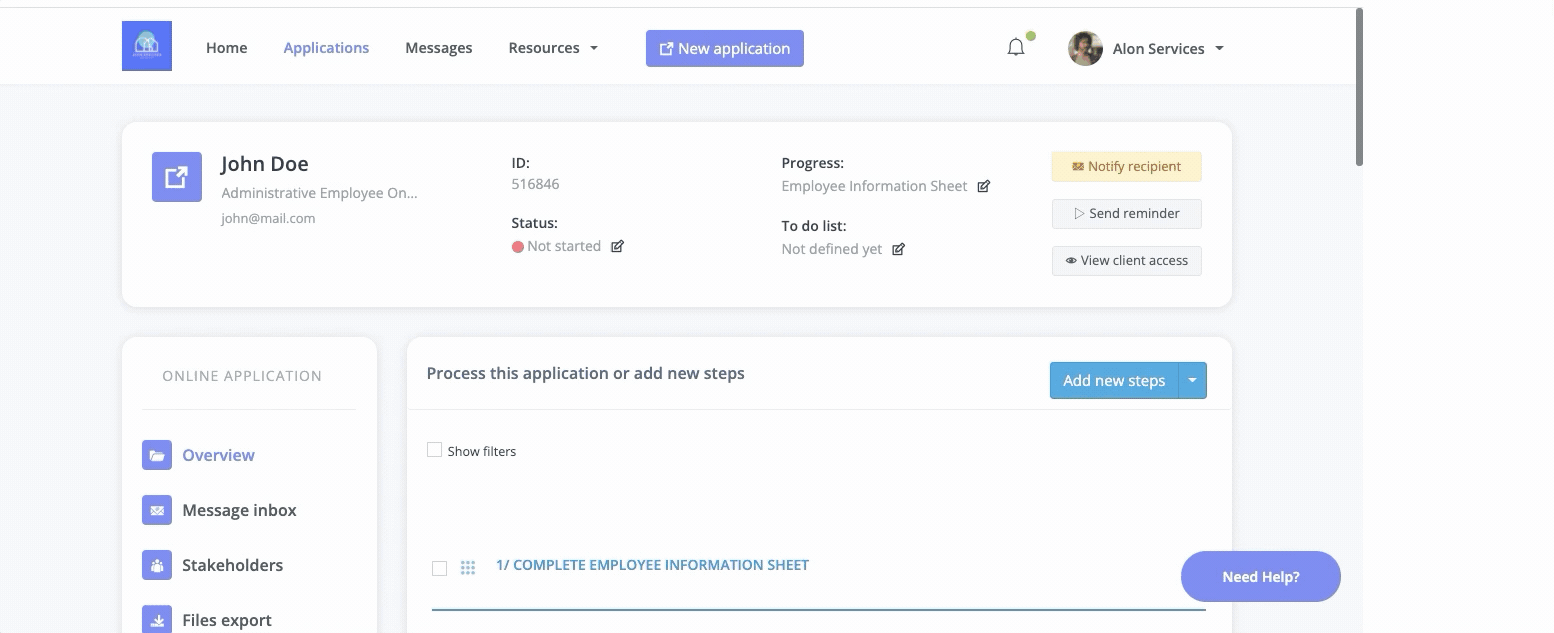The height and width of the screenshot is (633, 1554).
Task: Click the step drag handle grid icon
Action: [x=467, y=568]
